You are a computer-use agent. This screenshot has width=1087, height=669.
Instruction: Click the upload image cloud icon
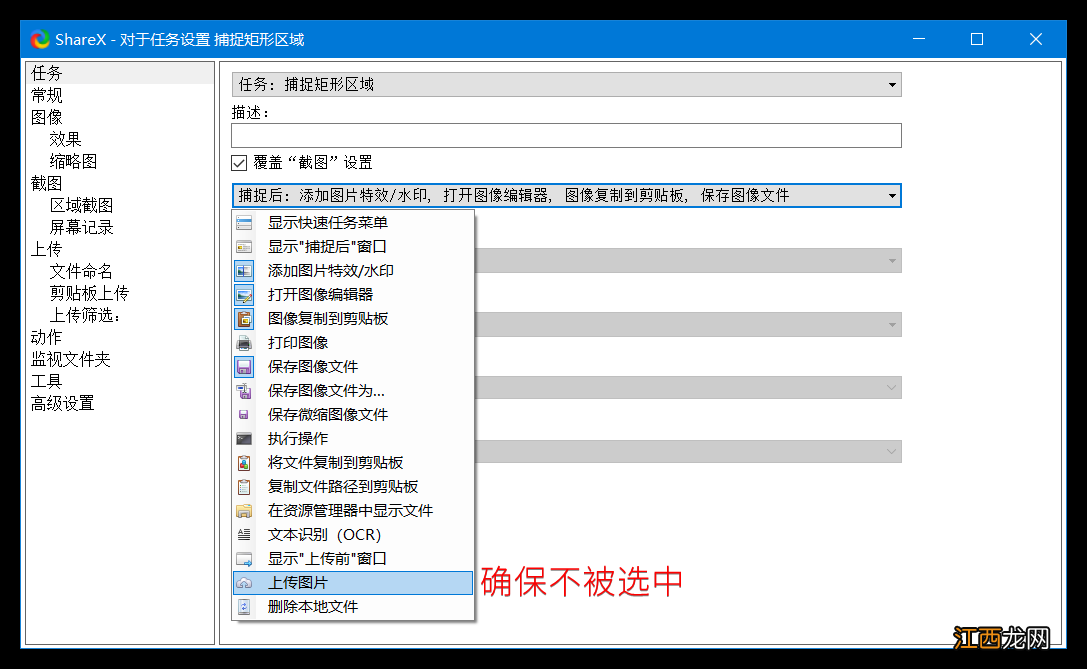click(244, 583)
